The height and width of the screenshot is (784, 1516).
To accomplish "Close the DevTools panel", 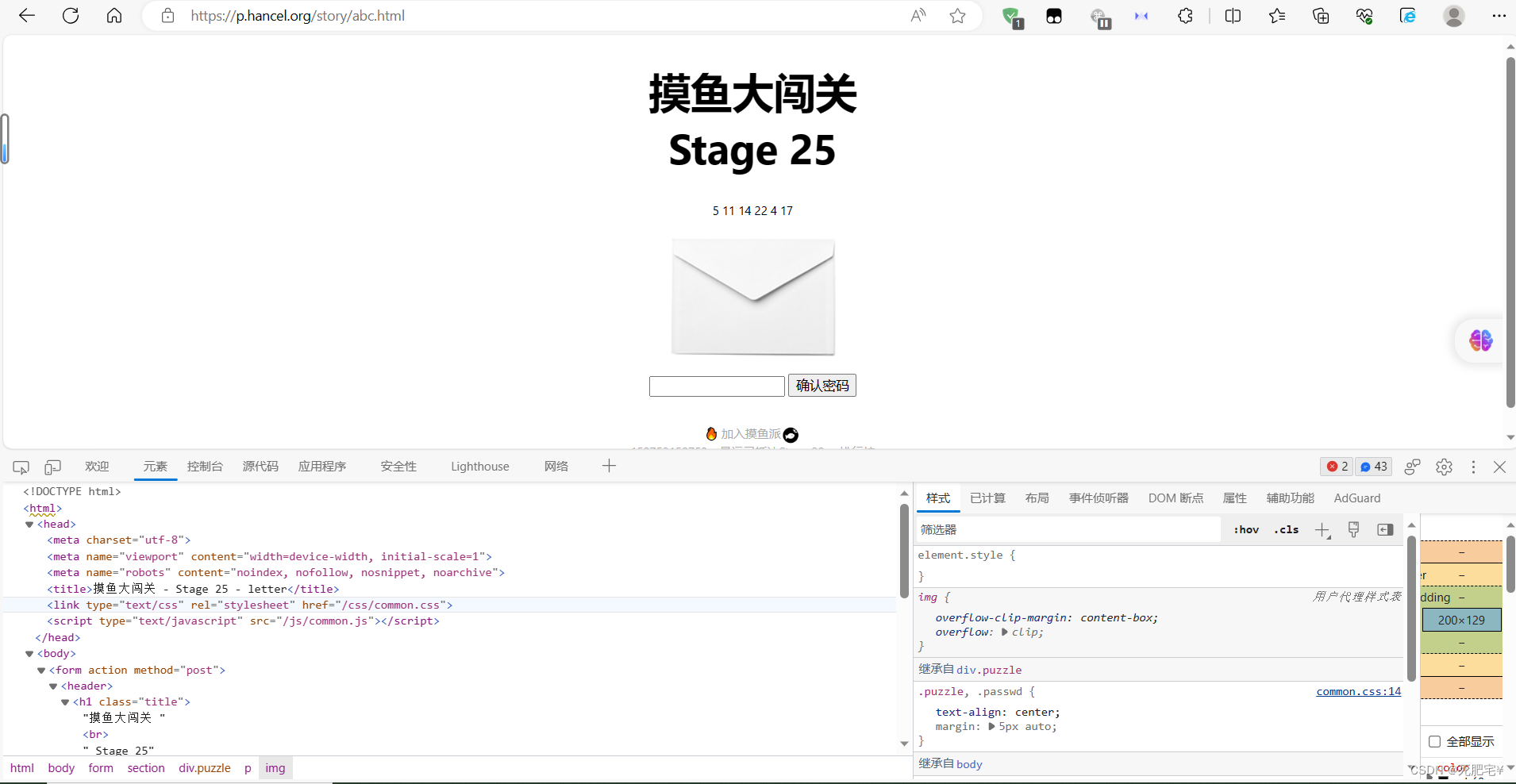I will coord(1499,467).
